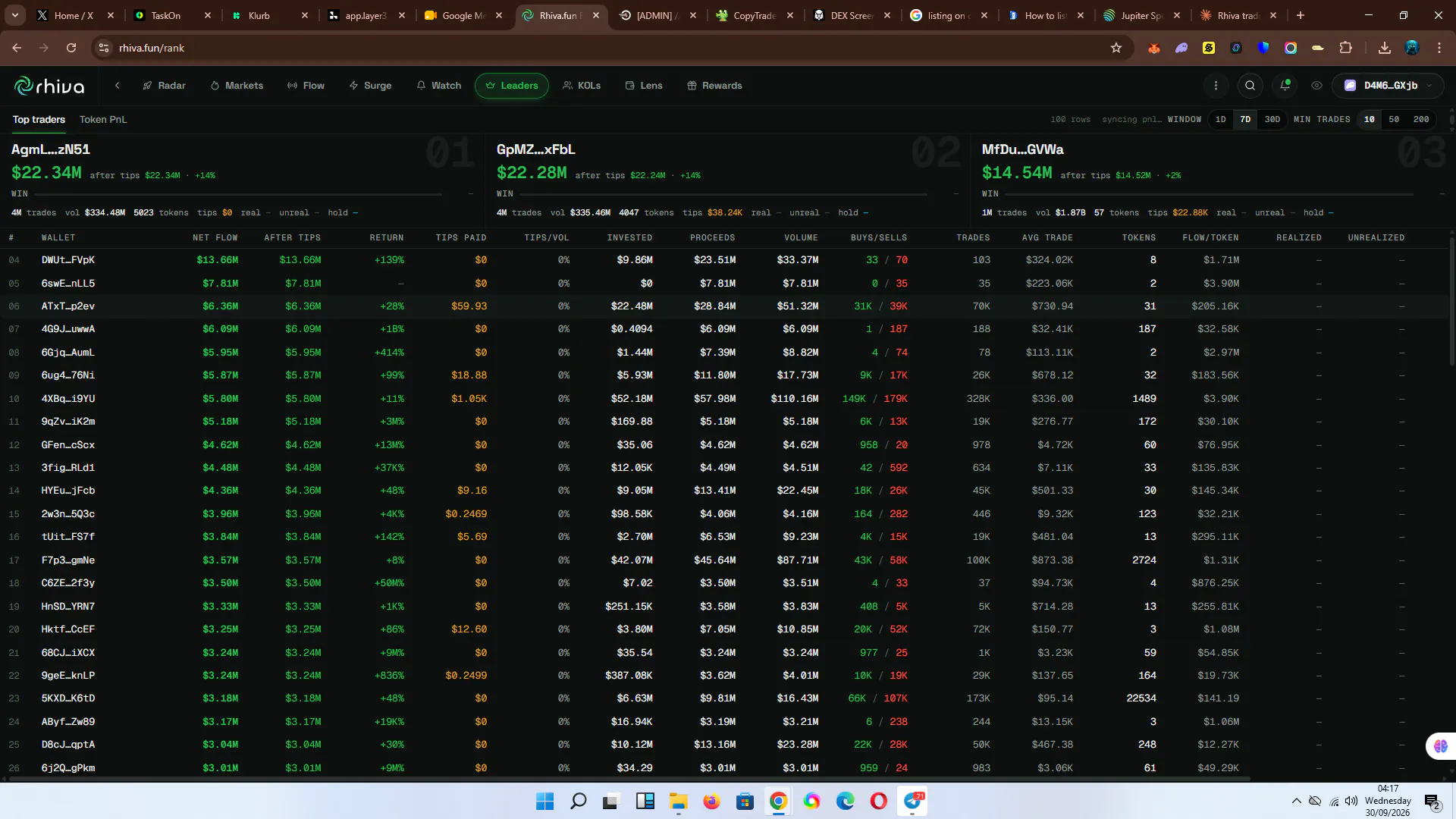
Task: Open Chrome downloads icon
Action: point(1384,48)
